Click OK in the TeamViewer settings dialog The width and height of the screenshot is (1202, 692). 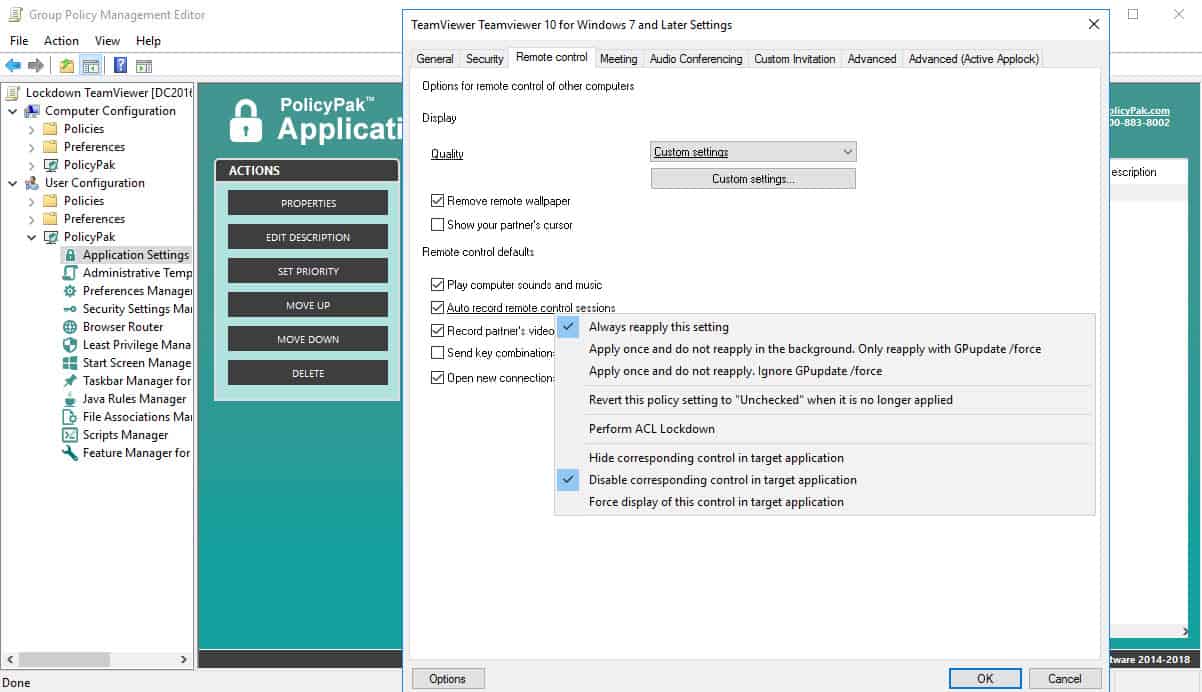tap(985, 679)
